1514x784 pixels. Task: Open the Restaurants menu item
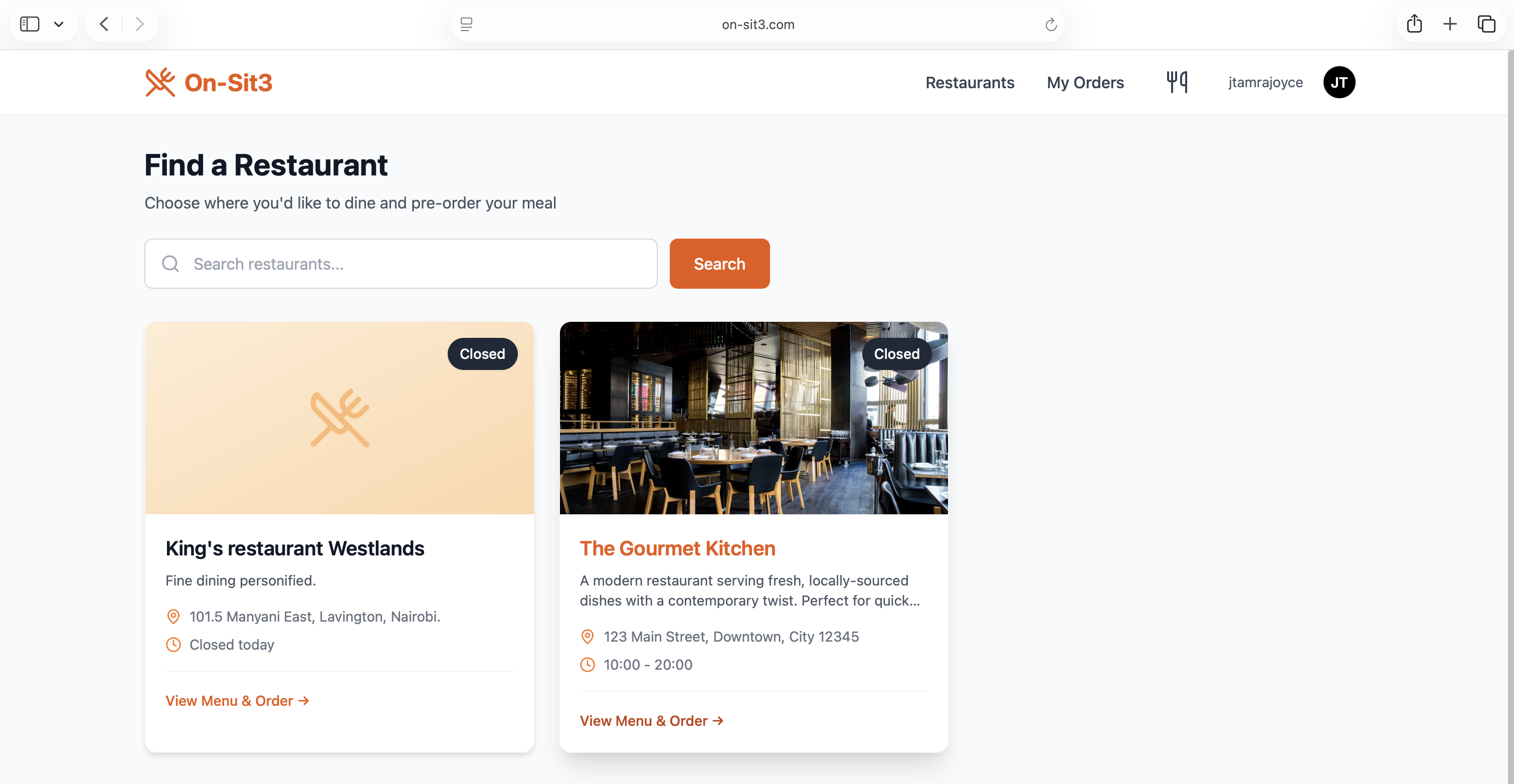[x=970, y=82]
